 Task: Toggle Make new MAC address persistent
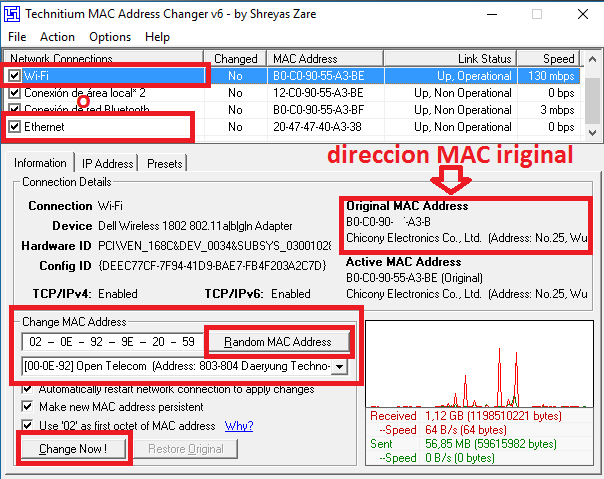coord(27,407)
